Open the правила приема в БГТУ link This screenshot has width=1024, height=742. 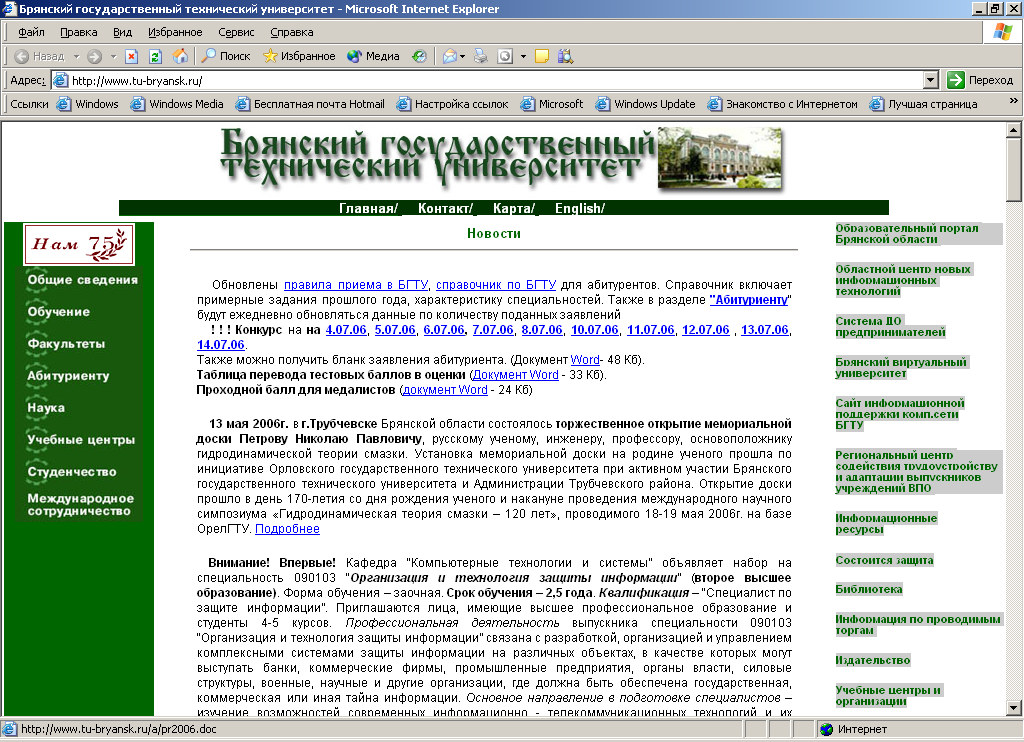pyautogui.click(x=356, y=285)
